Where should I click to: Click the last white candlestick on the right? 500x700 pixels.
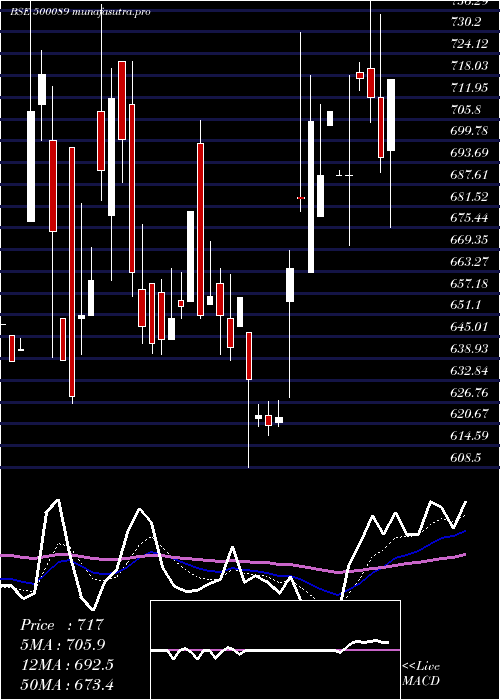coord(391,115)
